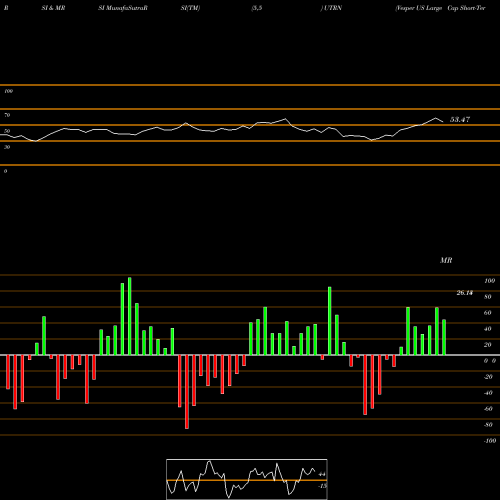
Task: Click the MR axis label 20
Action: pos(488,345)
